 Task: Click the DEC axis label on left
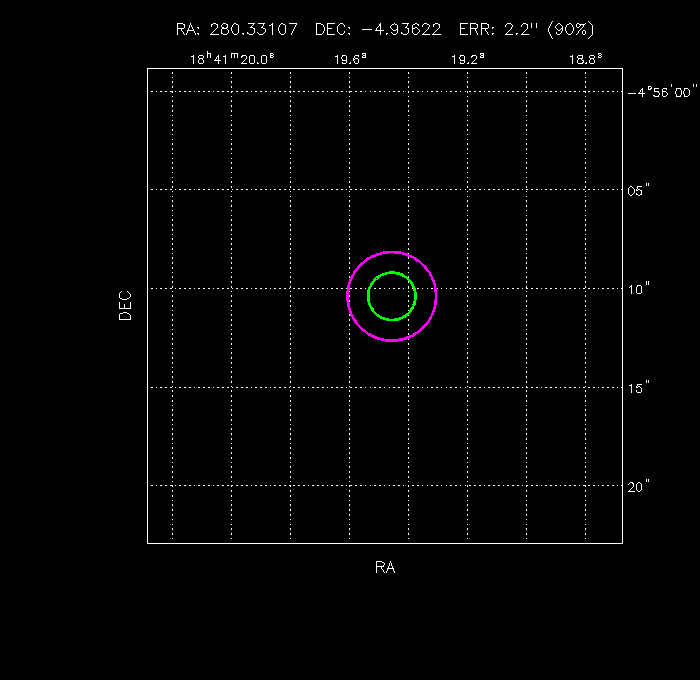tap(125, 305)
